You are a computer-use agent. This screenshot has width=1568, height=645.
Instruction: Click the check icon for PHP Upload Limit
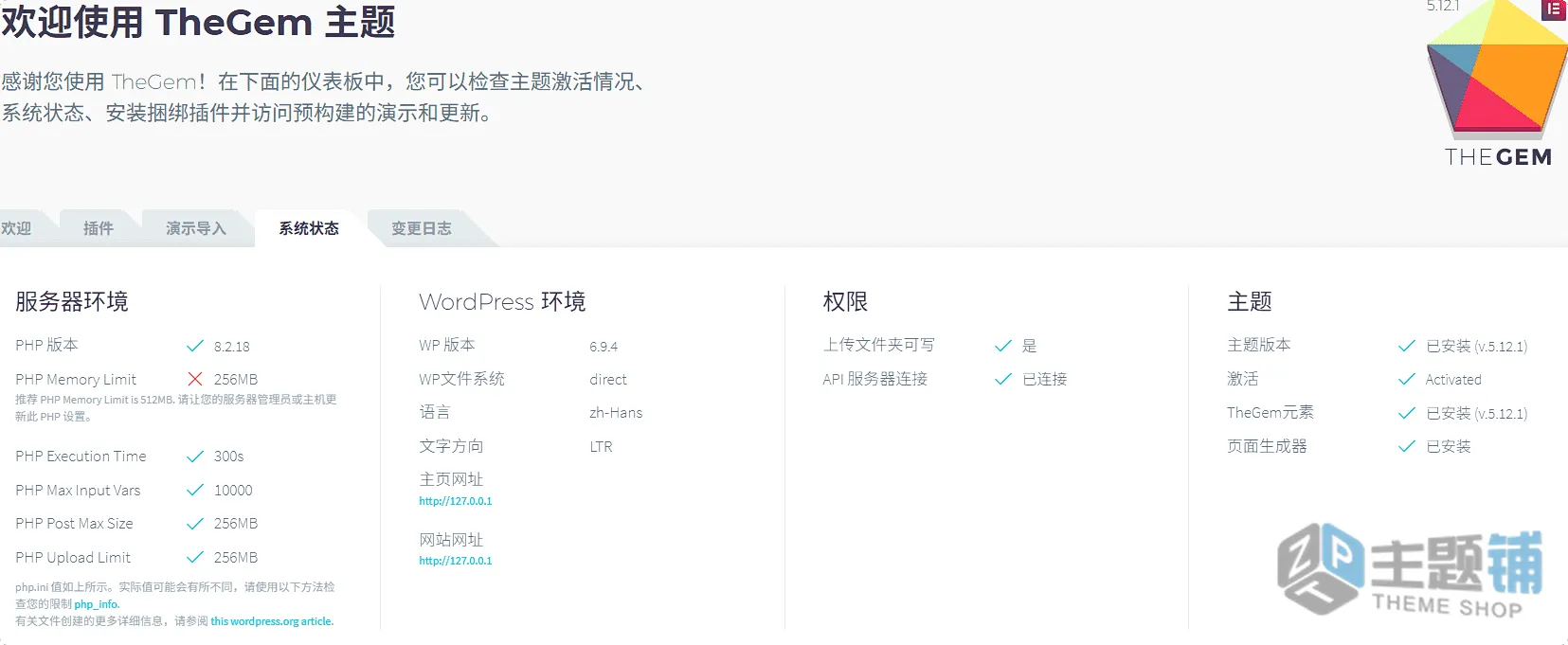click(195, 557)
